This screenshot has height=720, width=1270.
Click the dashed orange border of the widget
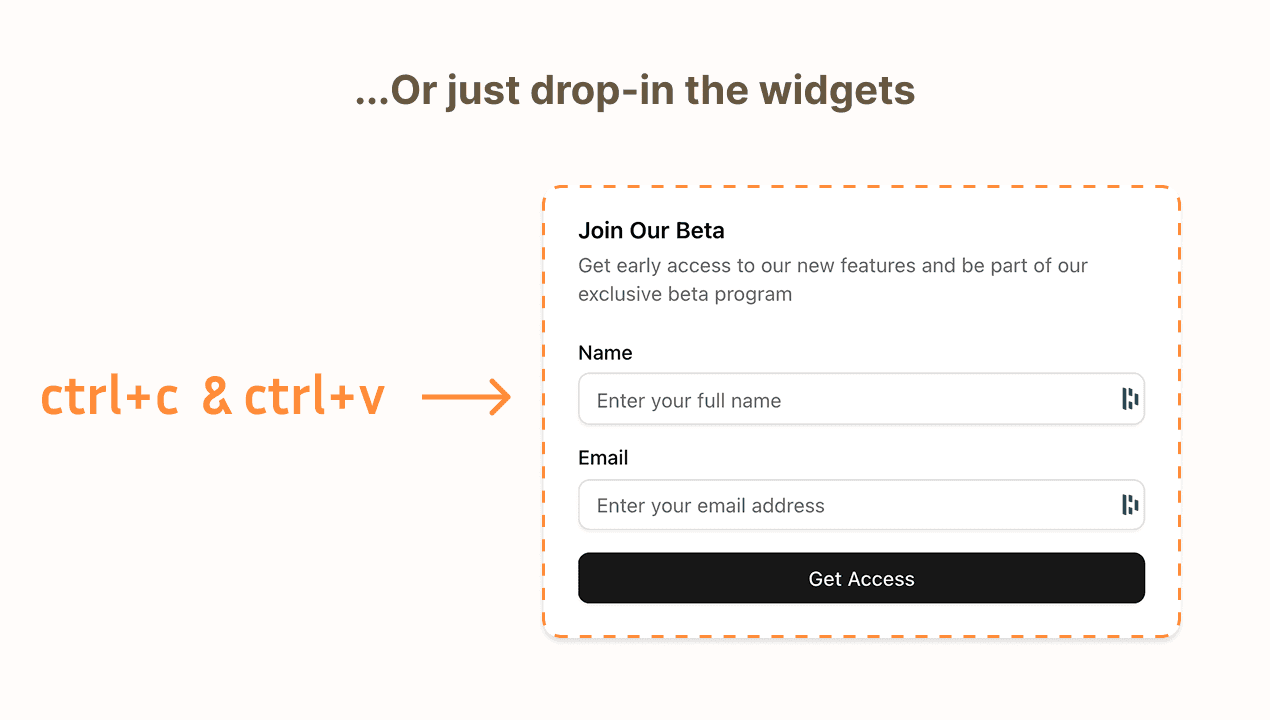click(x=861, y=185)
